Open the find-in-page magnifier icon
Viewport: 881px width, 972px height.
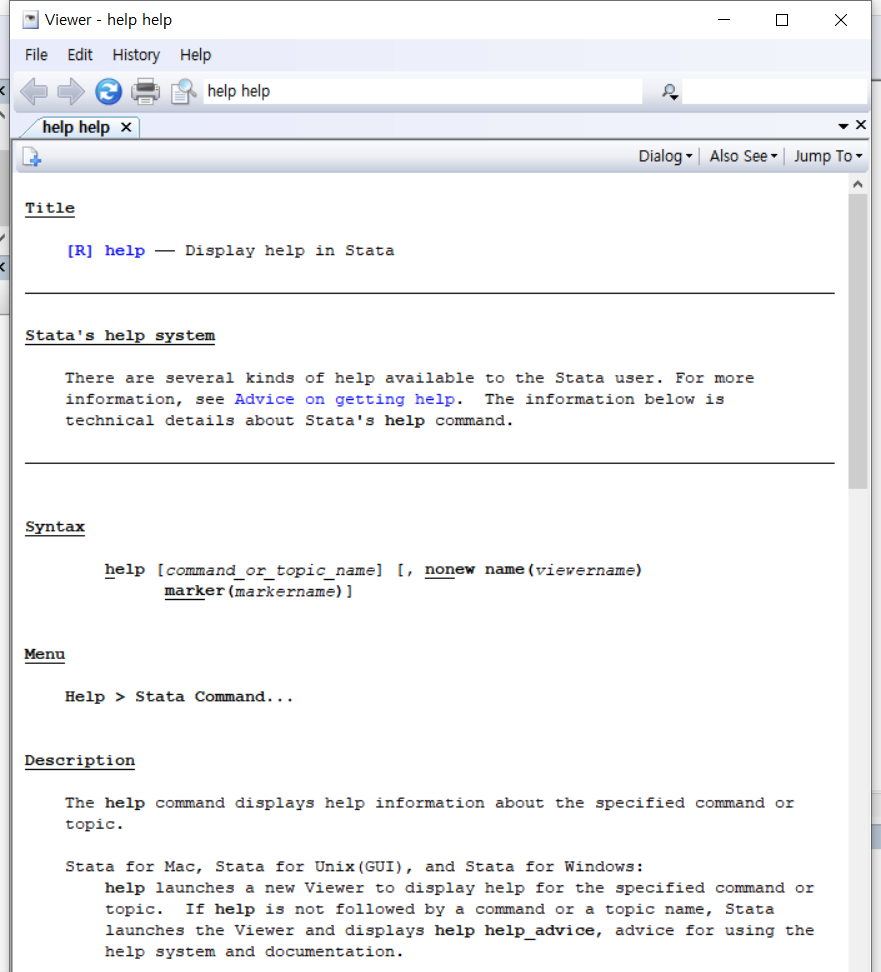pos(183,92)
